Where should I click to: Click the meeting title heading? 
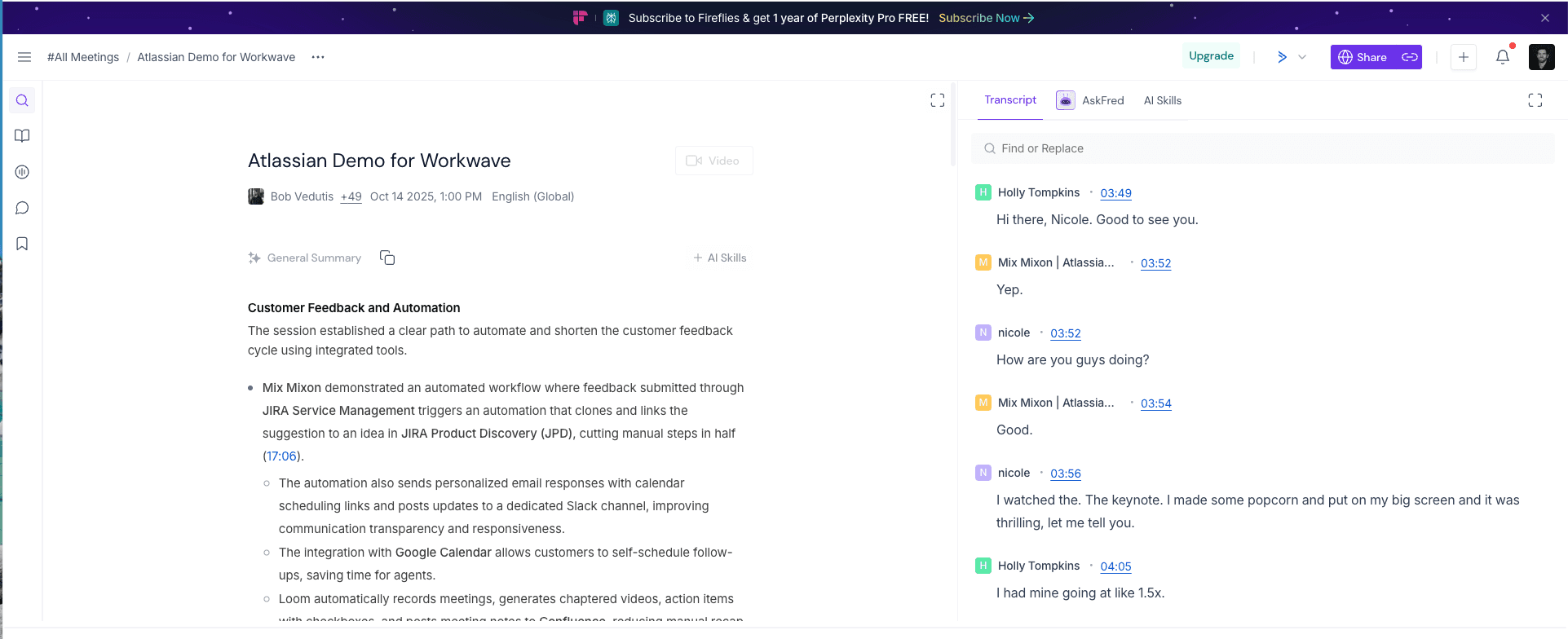click(x=379, y=161)
